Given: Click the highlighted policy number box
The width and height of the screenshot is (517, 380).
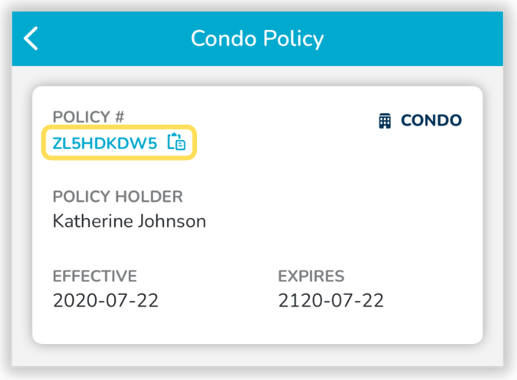Looking at the screenshot, I should [x=119, y=142].
